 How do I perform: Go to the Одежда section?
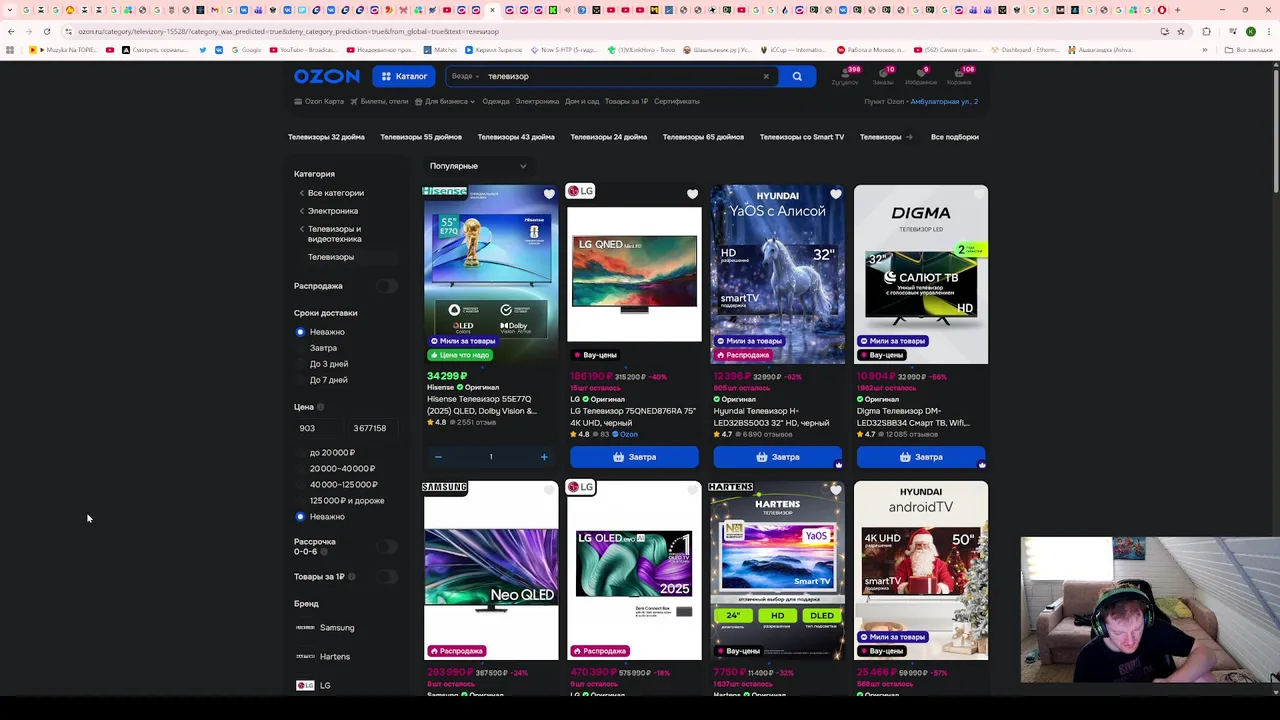coord(496,101)
